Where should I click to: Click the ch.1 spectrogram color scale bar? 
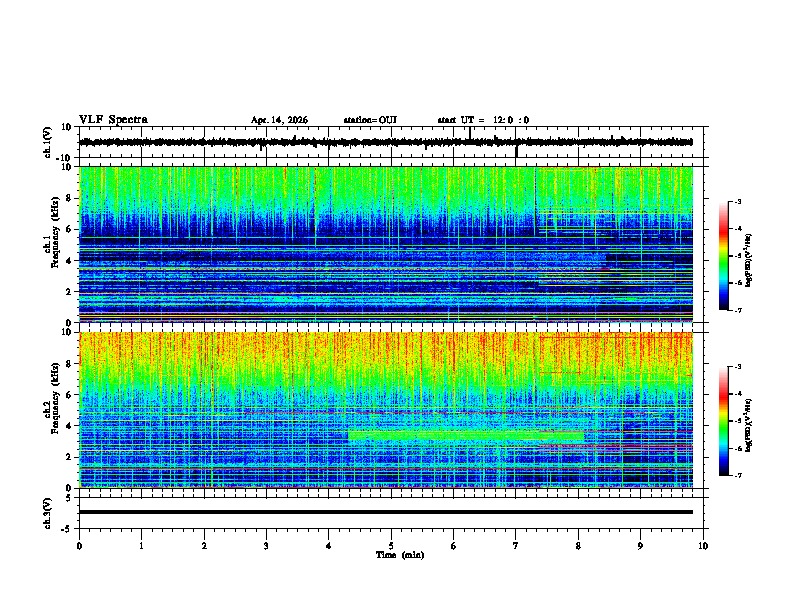coord(724,256)
